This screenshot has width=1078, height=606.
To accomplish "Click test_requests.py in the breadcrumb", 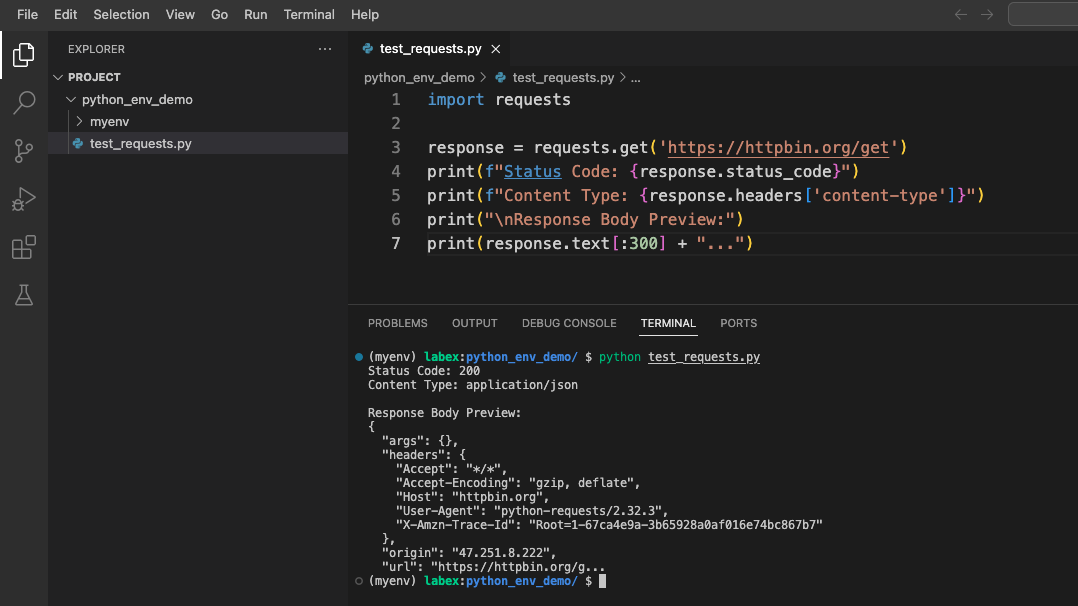I will click(x=563, y=78).
